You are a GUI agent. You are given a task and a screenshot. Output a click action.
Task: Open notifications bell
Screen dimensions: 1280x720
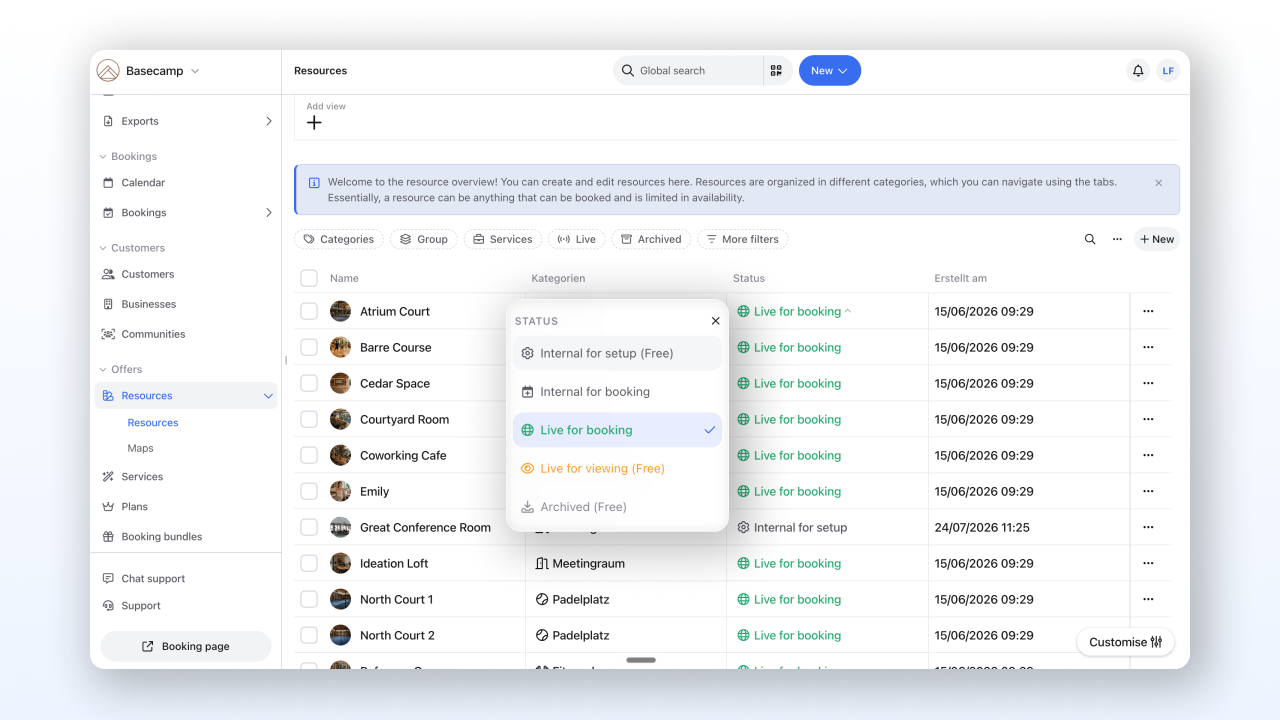click(x=1138, y=71)
